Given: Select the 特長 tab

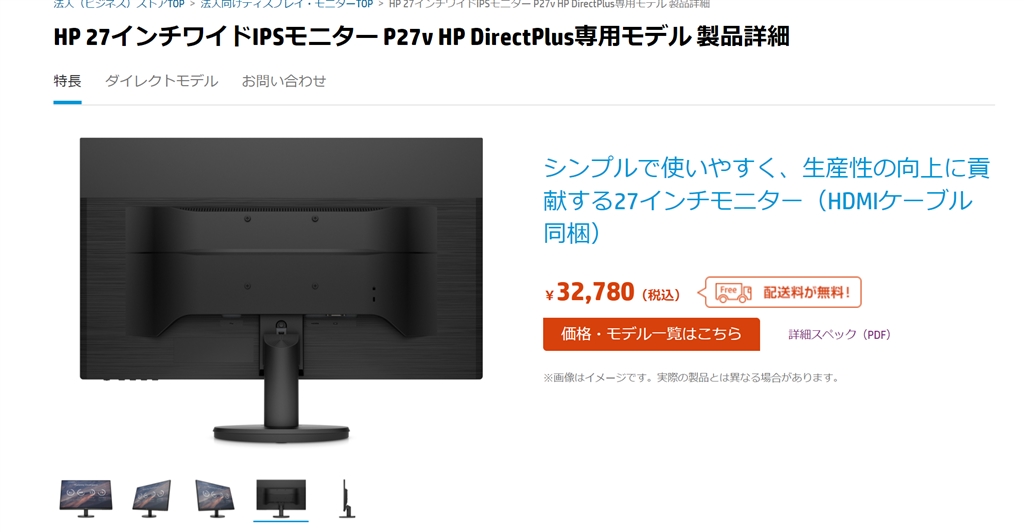Looking at the screenshot, I should [67, 81].
